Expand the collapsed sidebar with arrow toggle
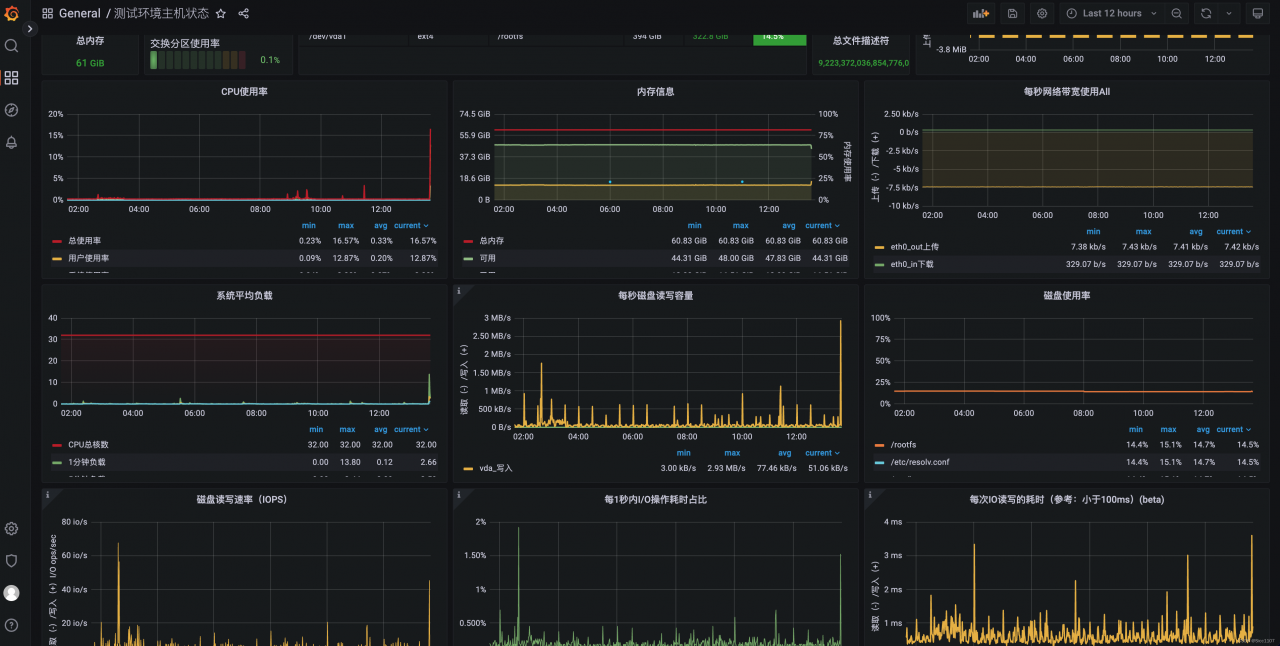This screenshot has height=646, width=1280. (x=30, y=29)
